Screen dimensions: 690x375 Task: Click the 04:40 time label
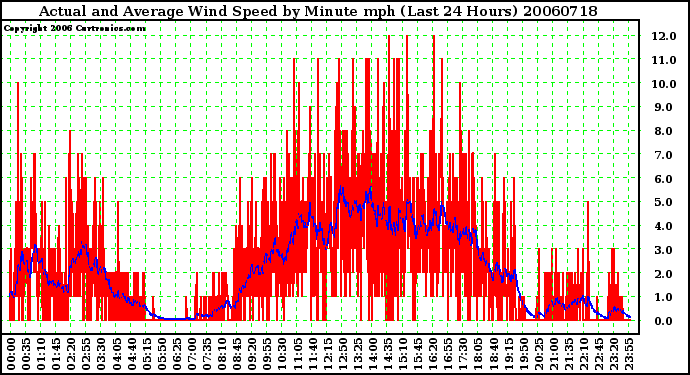[131, 354]
